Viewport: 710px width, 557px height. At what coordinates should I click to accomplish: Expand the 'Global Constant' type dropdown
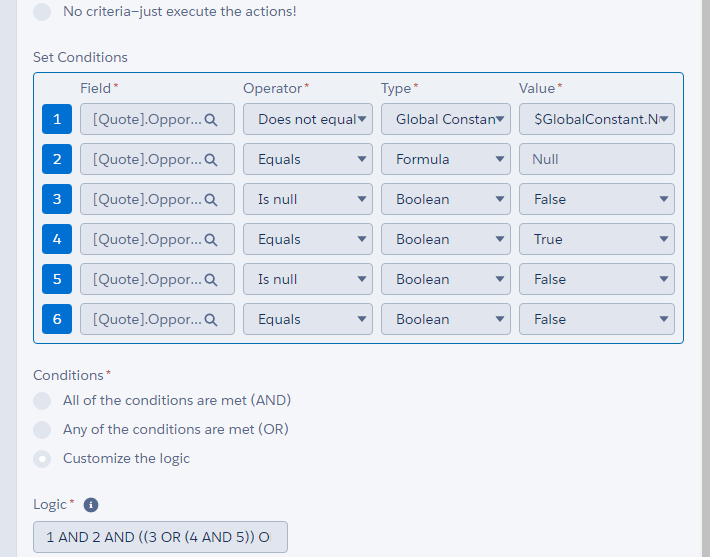coord(446,119)
